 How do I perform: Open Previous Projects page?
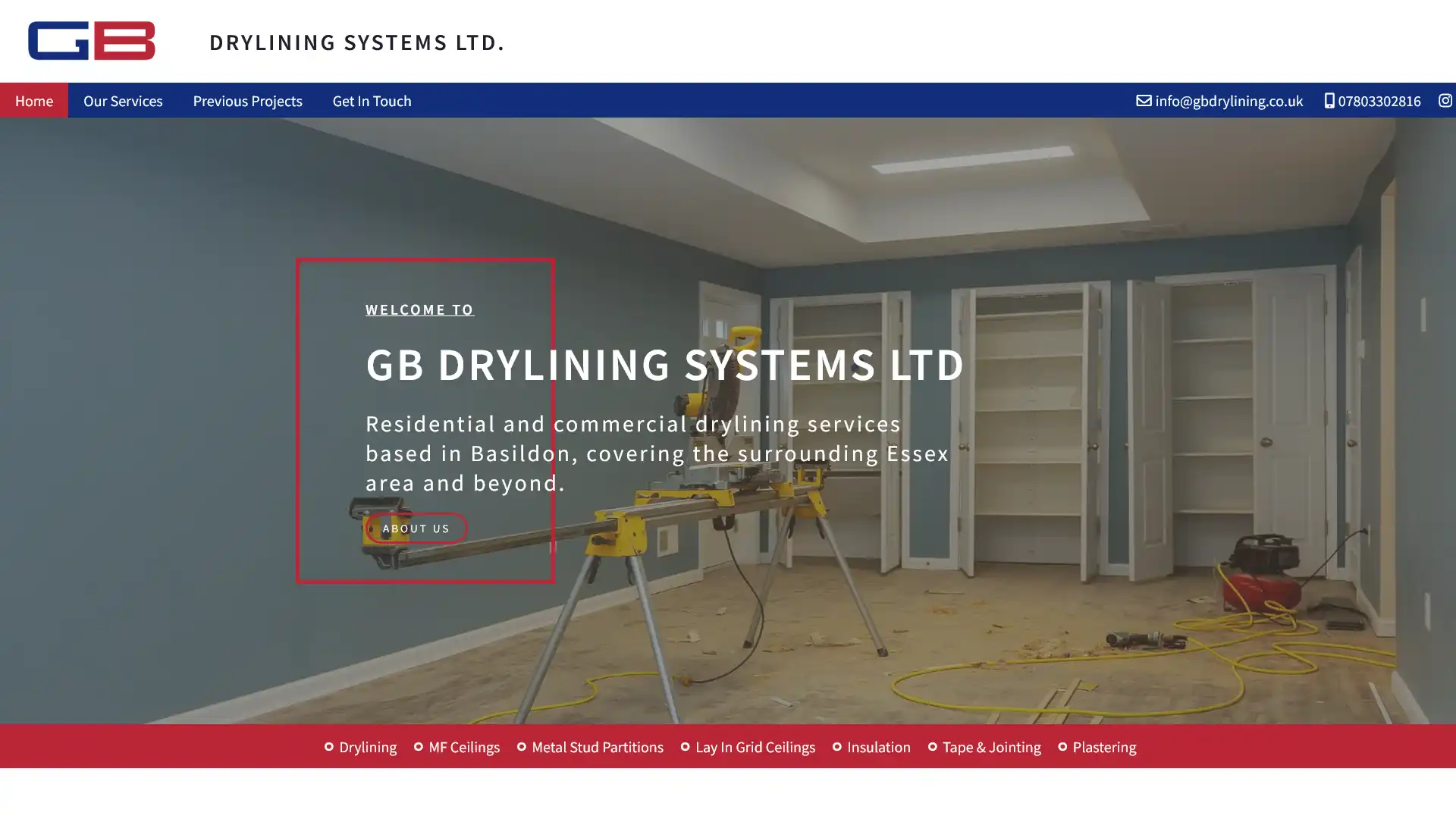pyautogui.click(x=247, y=100)
